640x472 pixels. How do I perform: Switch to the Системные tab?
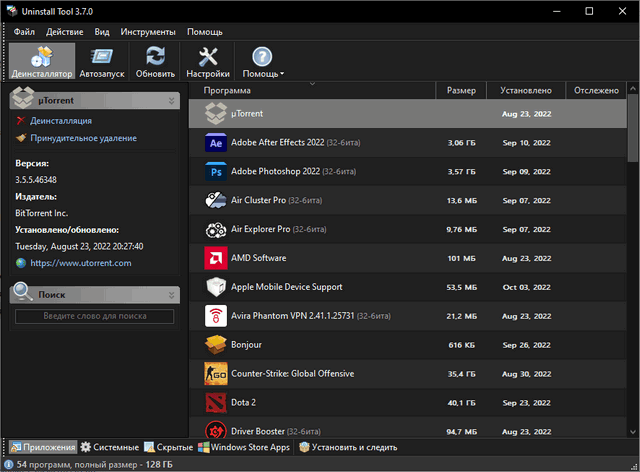[x=110, y=447]
